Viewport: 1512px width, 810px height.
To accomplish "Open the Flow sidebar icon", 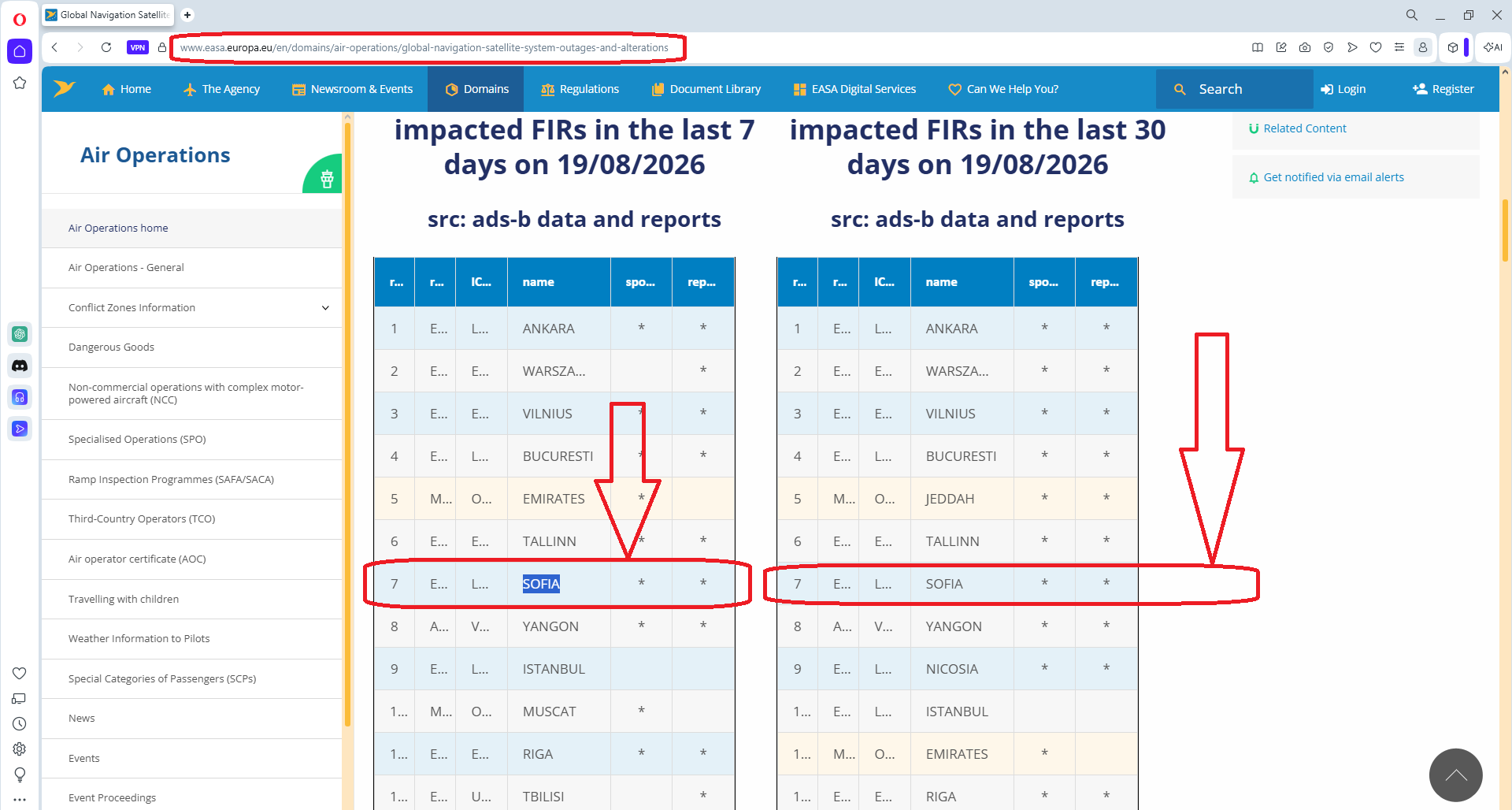I will 20,429.
